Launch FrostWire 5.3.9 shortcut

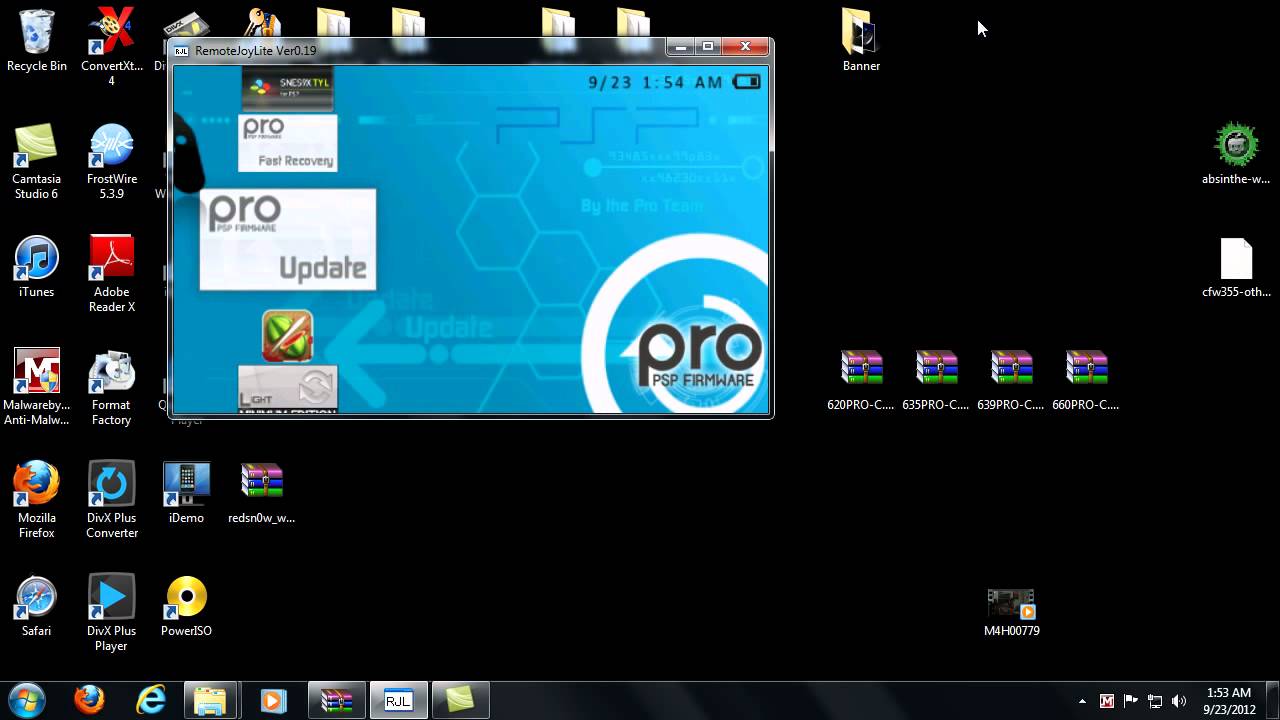pyautogui.click(x=111, y=162)
